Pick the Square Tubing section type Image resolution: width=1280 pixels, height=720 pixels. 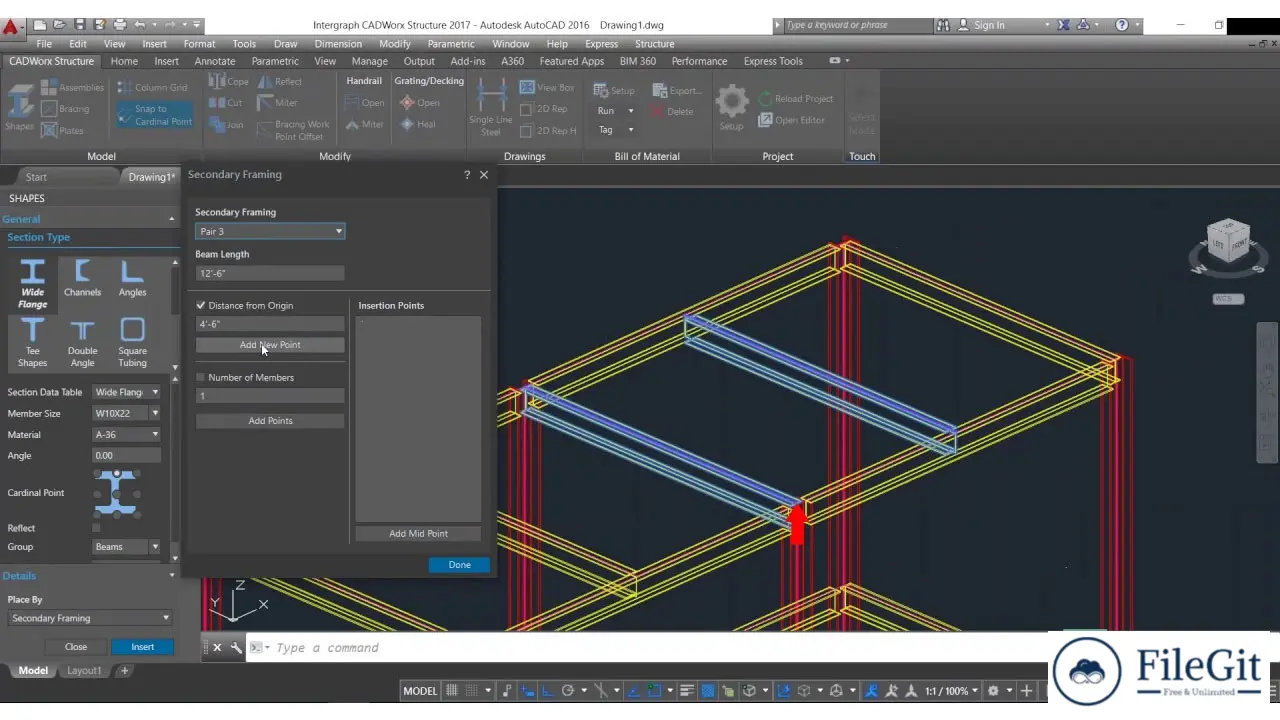click(132, 343)
